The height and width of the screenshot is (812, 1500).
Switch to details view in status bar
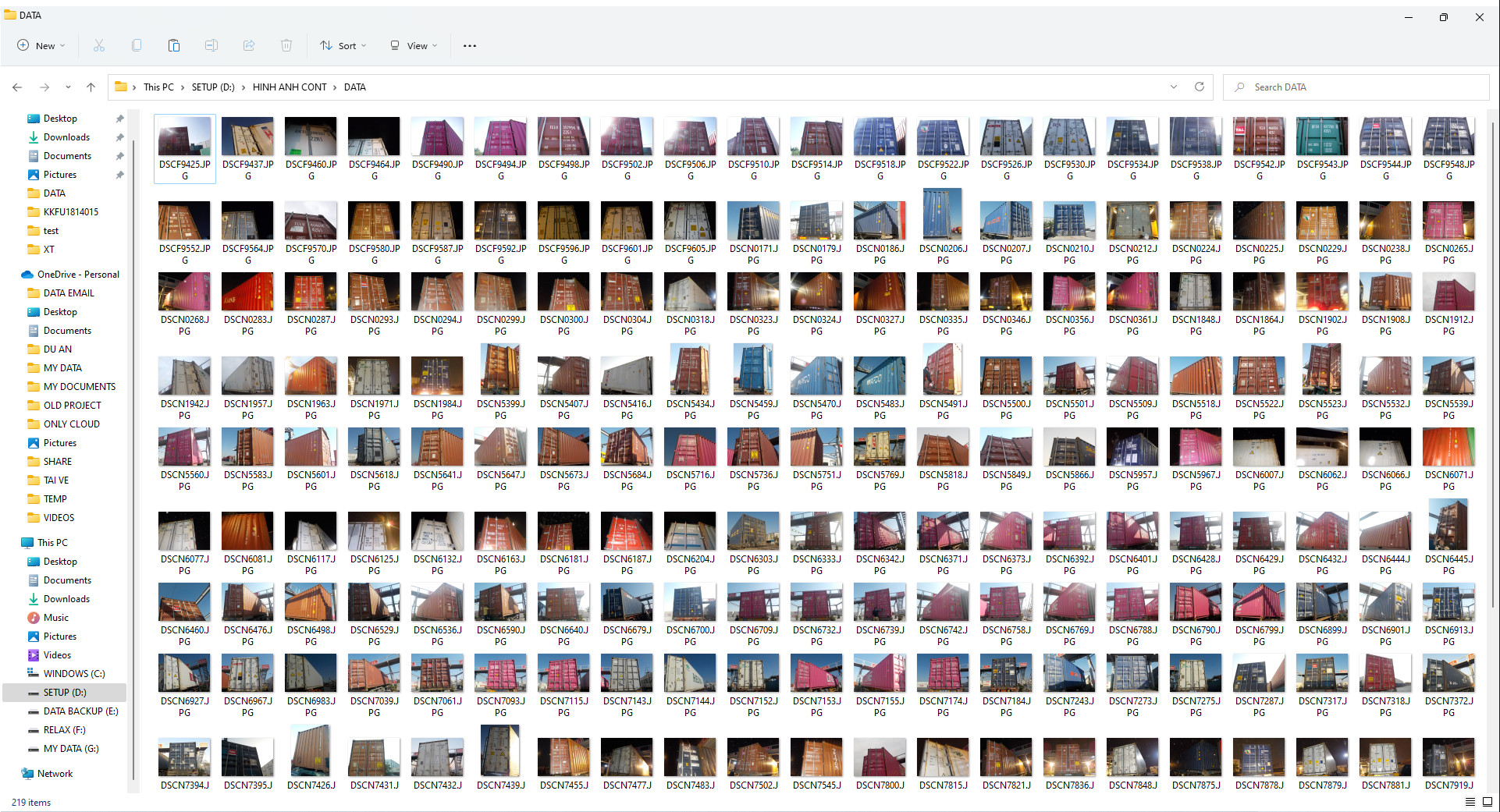click(x=1470, y=802)
